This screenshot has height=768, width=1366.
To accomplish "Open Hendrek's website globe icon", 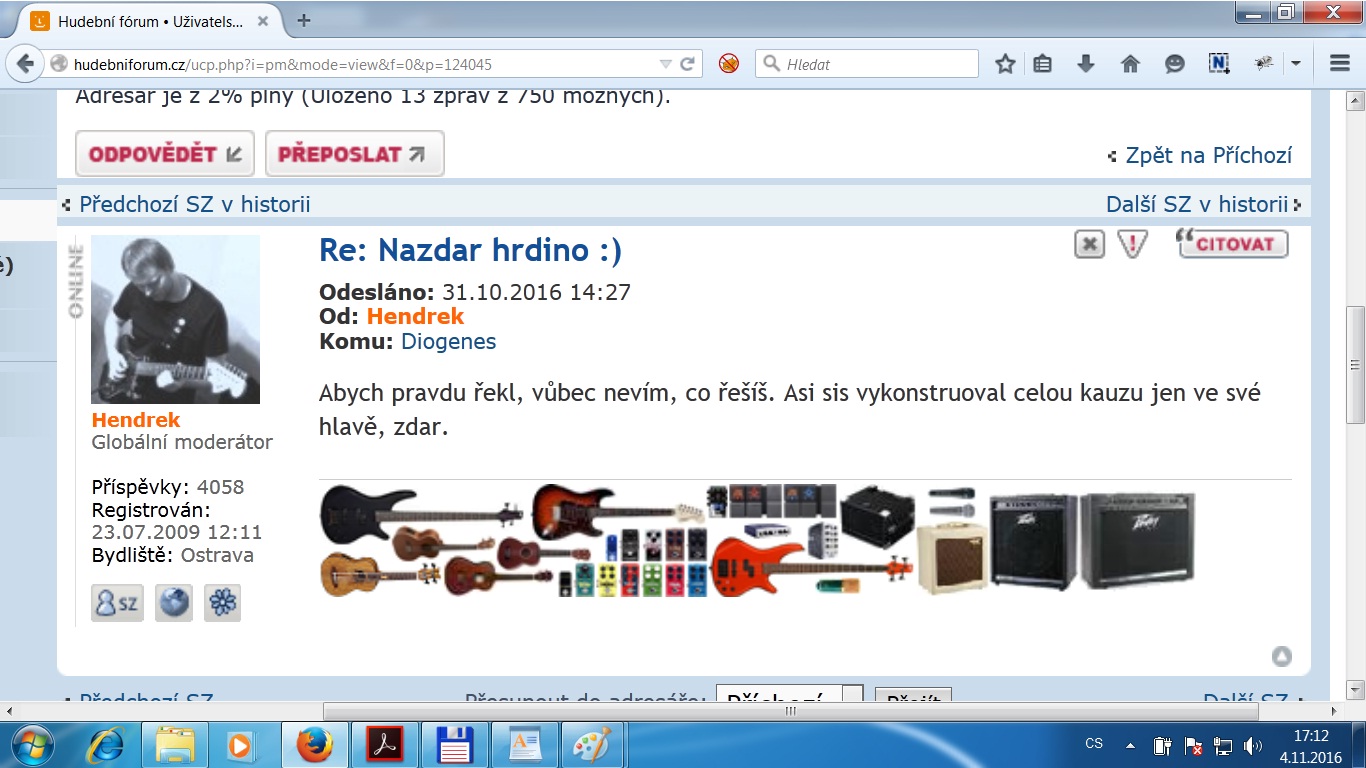I will coord(174,603).
